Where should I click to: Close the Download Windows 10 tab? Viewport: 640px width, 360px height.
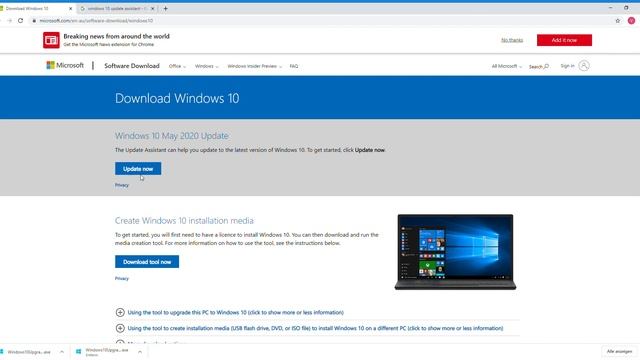[x=70, y=8]
